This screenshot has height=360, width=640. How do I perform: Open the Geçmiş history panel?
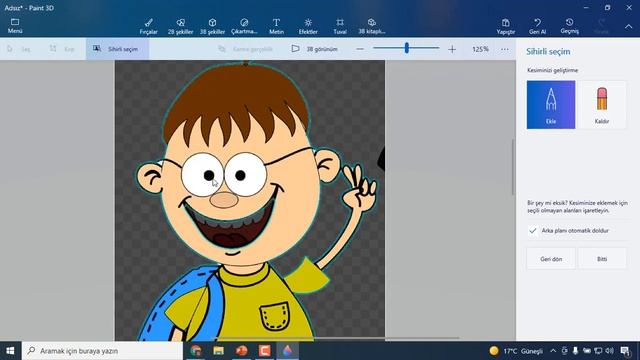tap(569, 26)
